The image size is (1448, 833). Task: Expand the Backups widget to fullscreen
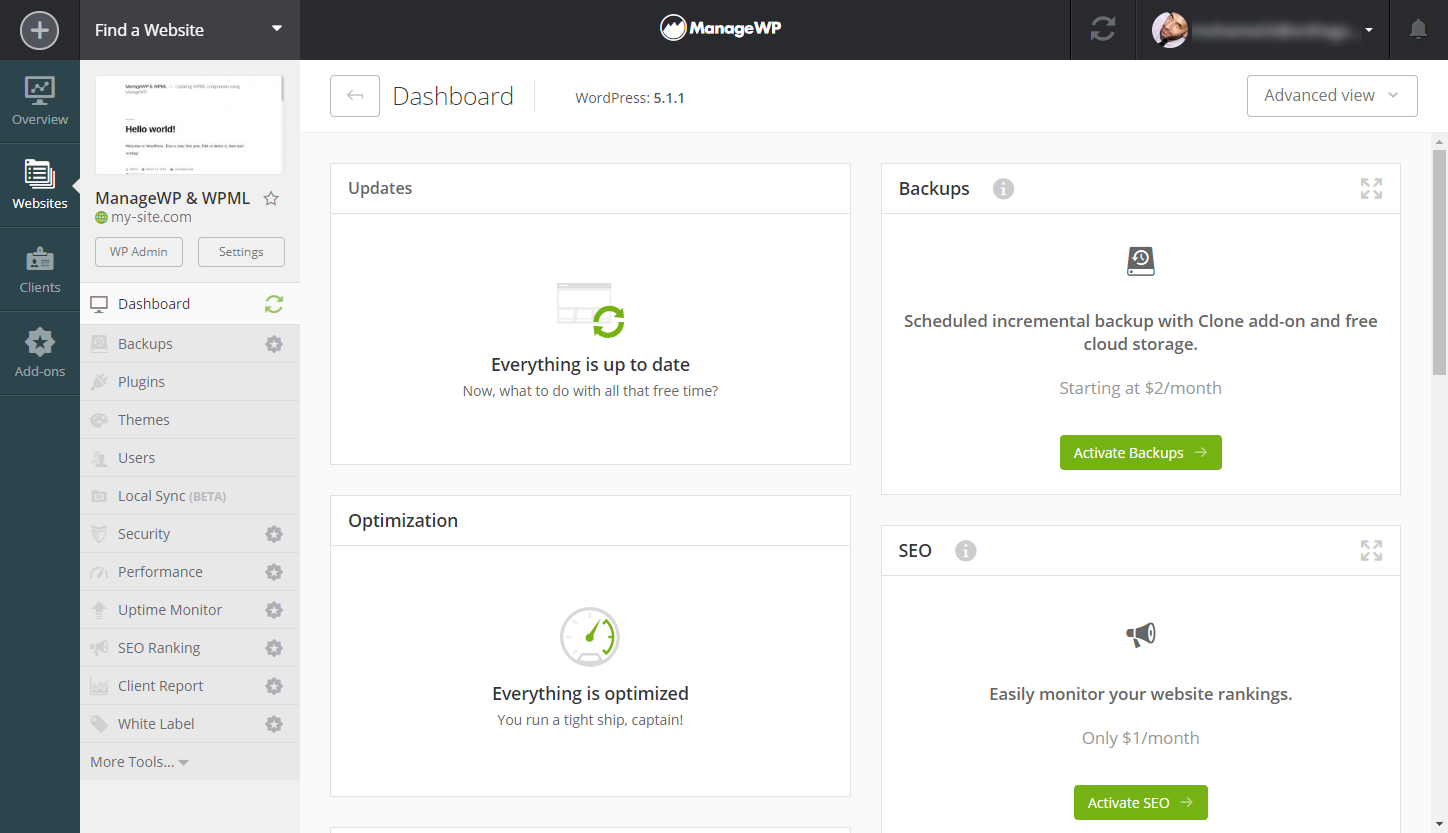pos(1371,188)
